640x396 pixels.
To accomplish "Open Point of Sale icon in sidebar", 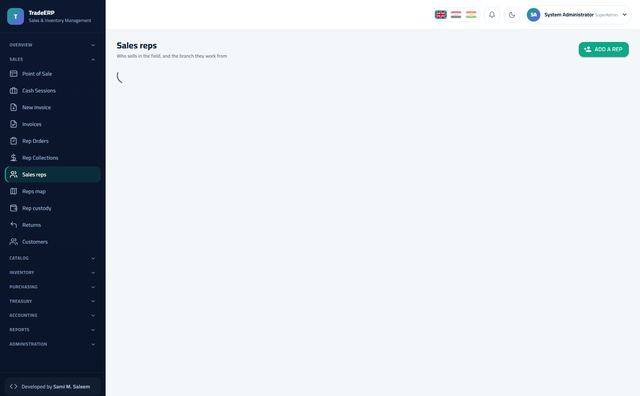I will pyautogui.click(x=13, y=73).
